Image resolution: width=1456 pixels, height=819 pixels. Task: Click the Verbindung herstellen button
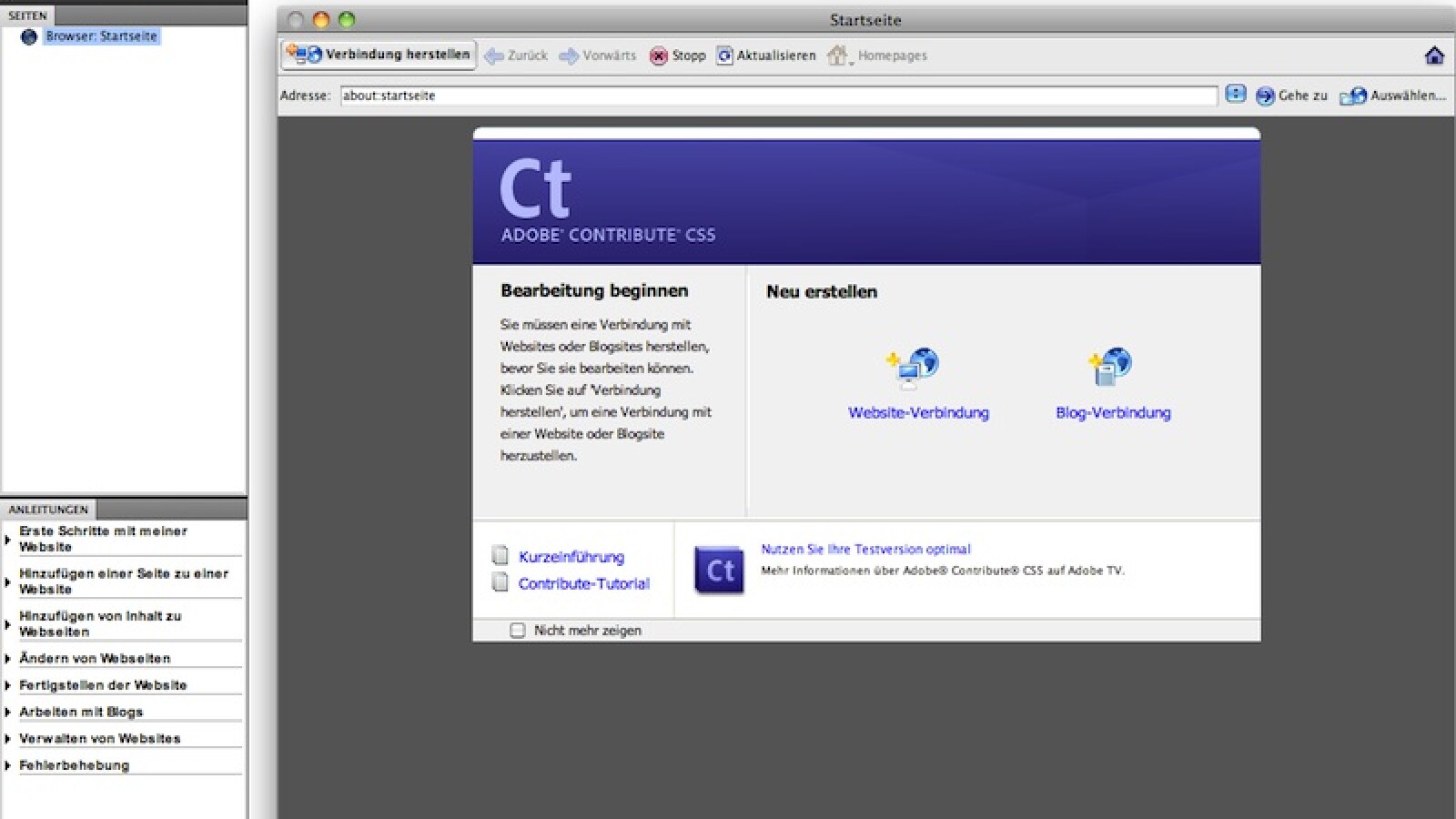point(378,55)
